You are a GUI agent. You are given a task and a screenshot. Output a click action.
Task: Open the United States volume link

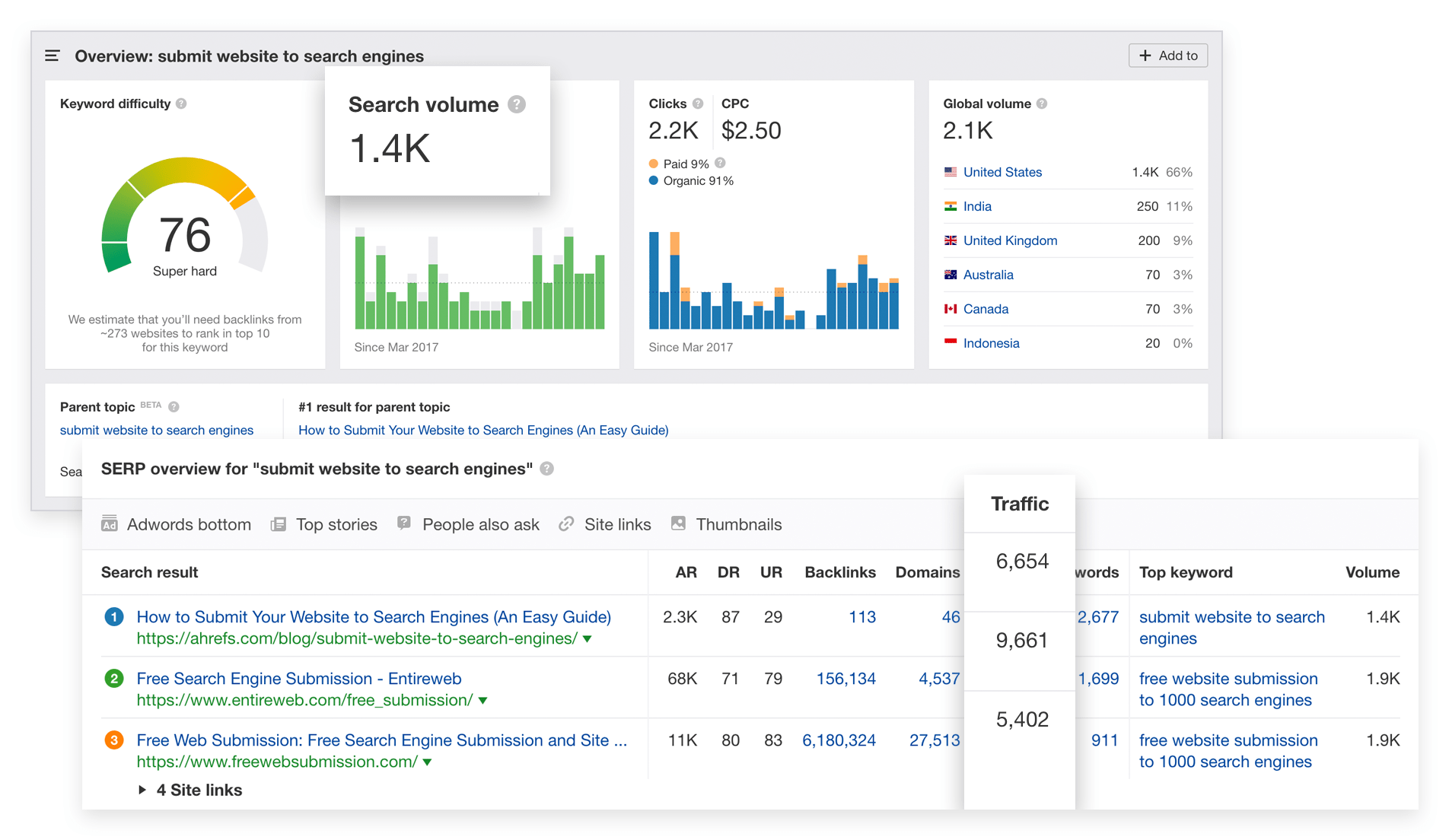(x=1002, y=172)
